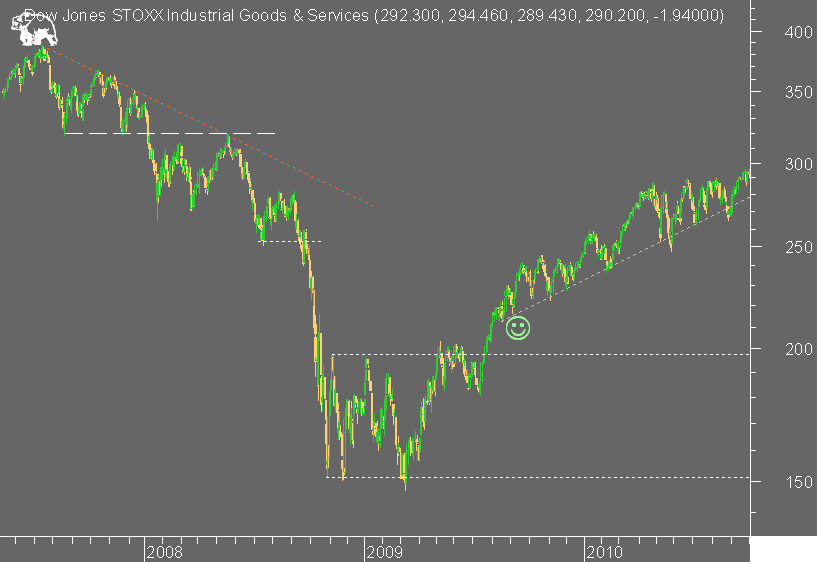
Task: Click the price axis label 150
Action: click(x=799, y=482)
